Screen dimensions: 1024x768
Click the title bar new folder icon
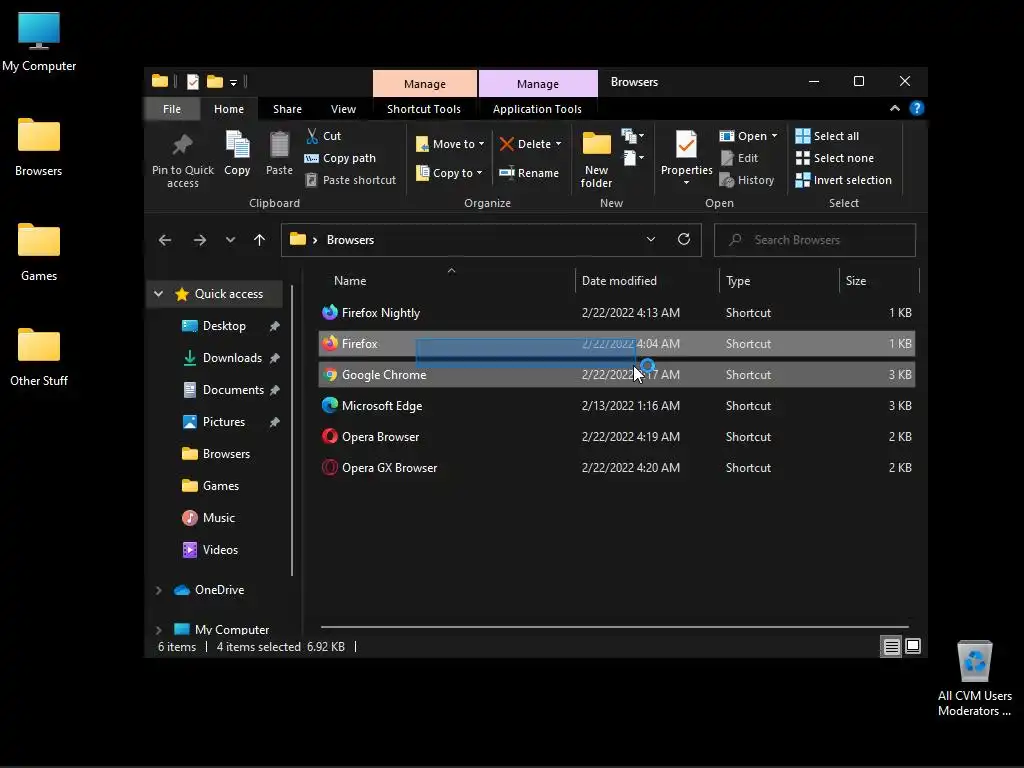pos(215,82)
